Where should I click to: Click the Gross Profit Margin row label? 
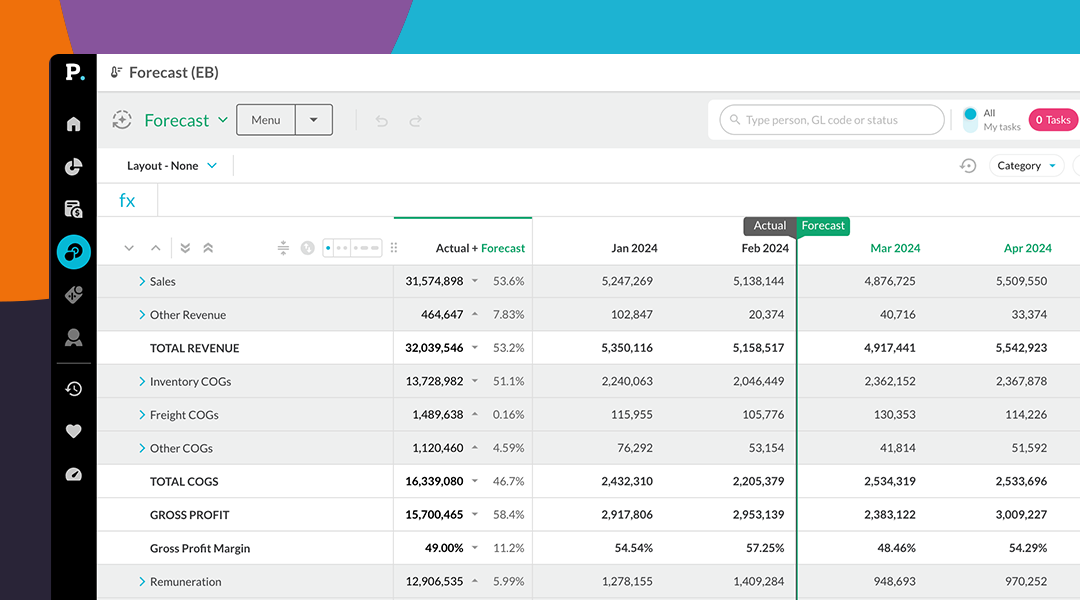[x=200, y=548]
